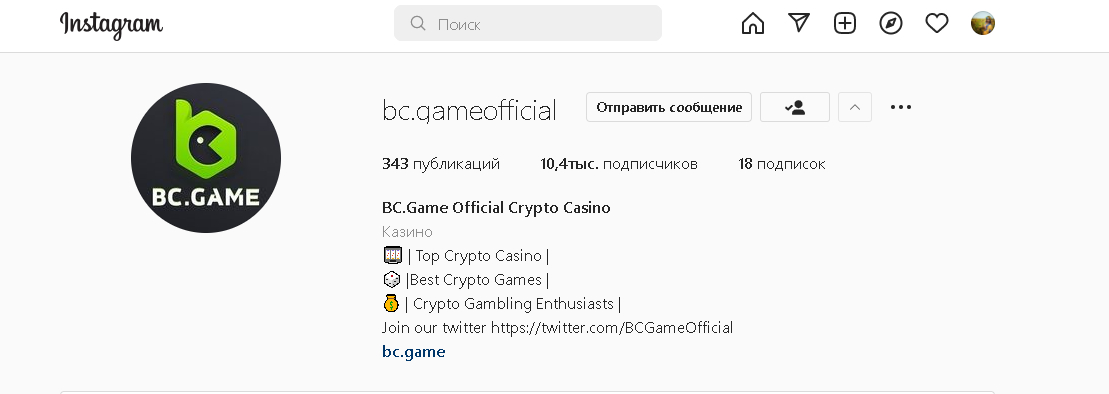This screenshot has height=394, width=1109.
Task: Collapse suggested accounts chevron button
Action: [854, 108]
